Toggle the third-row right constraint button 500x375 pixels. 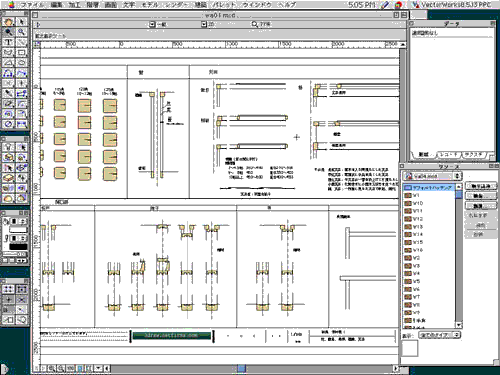[21, 310]
